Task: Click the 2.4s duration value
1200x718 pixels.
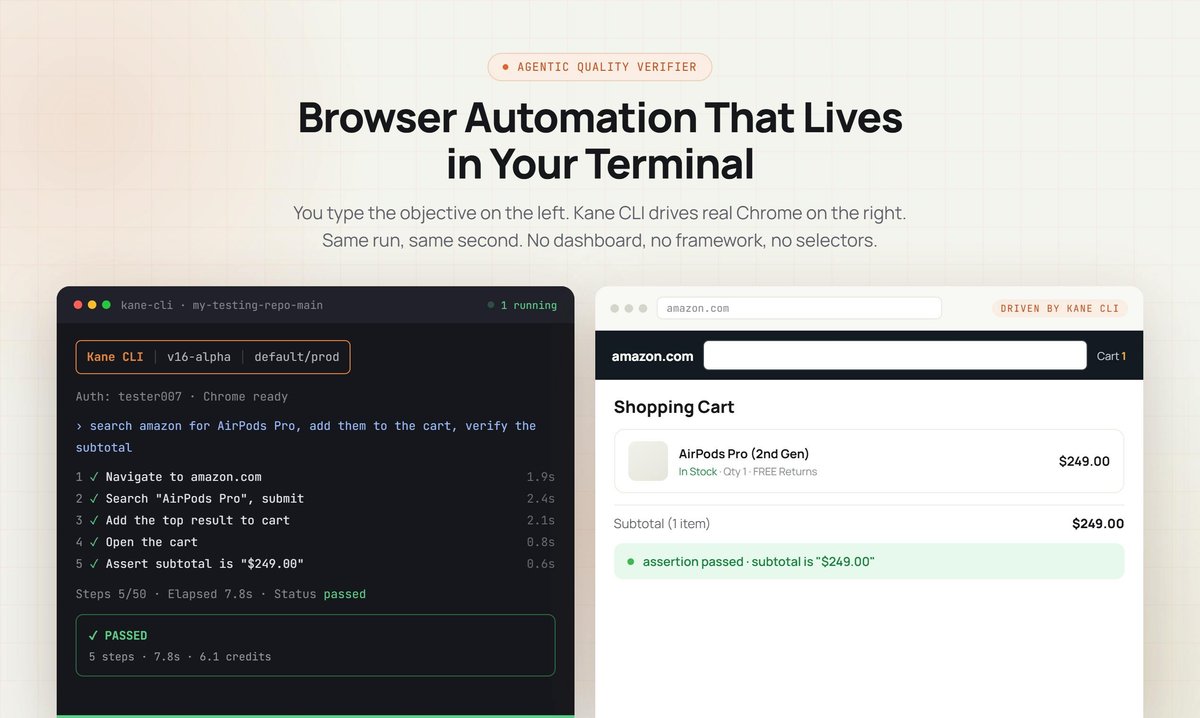Action: point(541,498)
